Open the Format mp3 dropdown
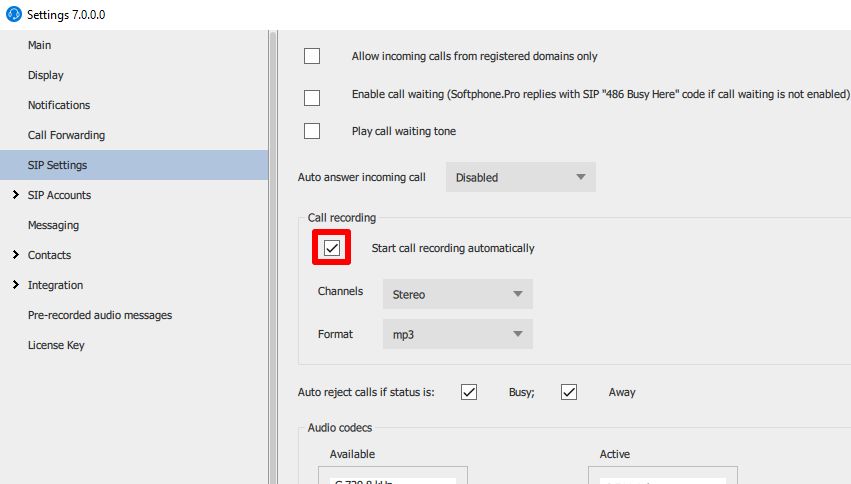 click(x=458, y=334)
